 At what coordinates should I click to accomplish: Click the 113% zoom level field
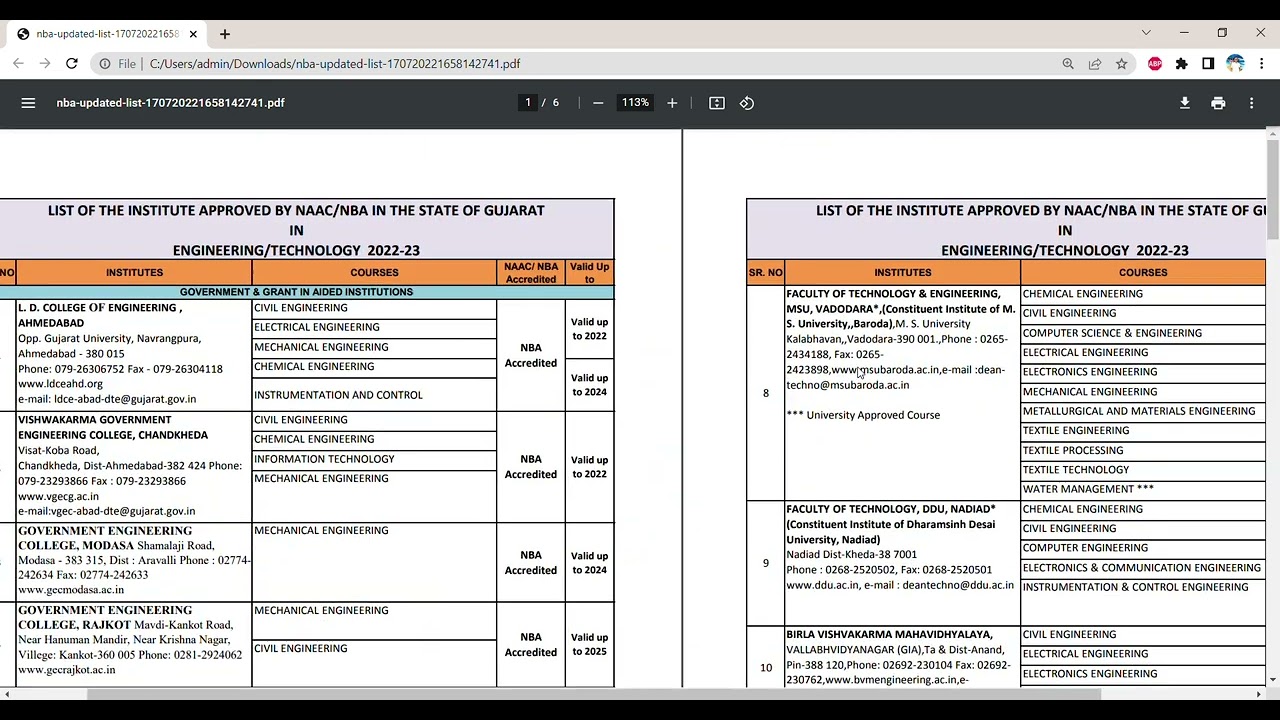[635, 103]
